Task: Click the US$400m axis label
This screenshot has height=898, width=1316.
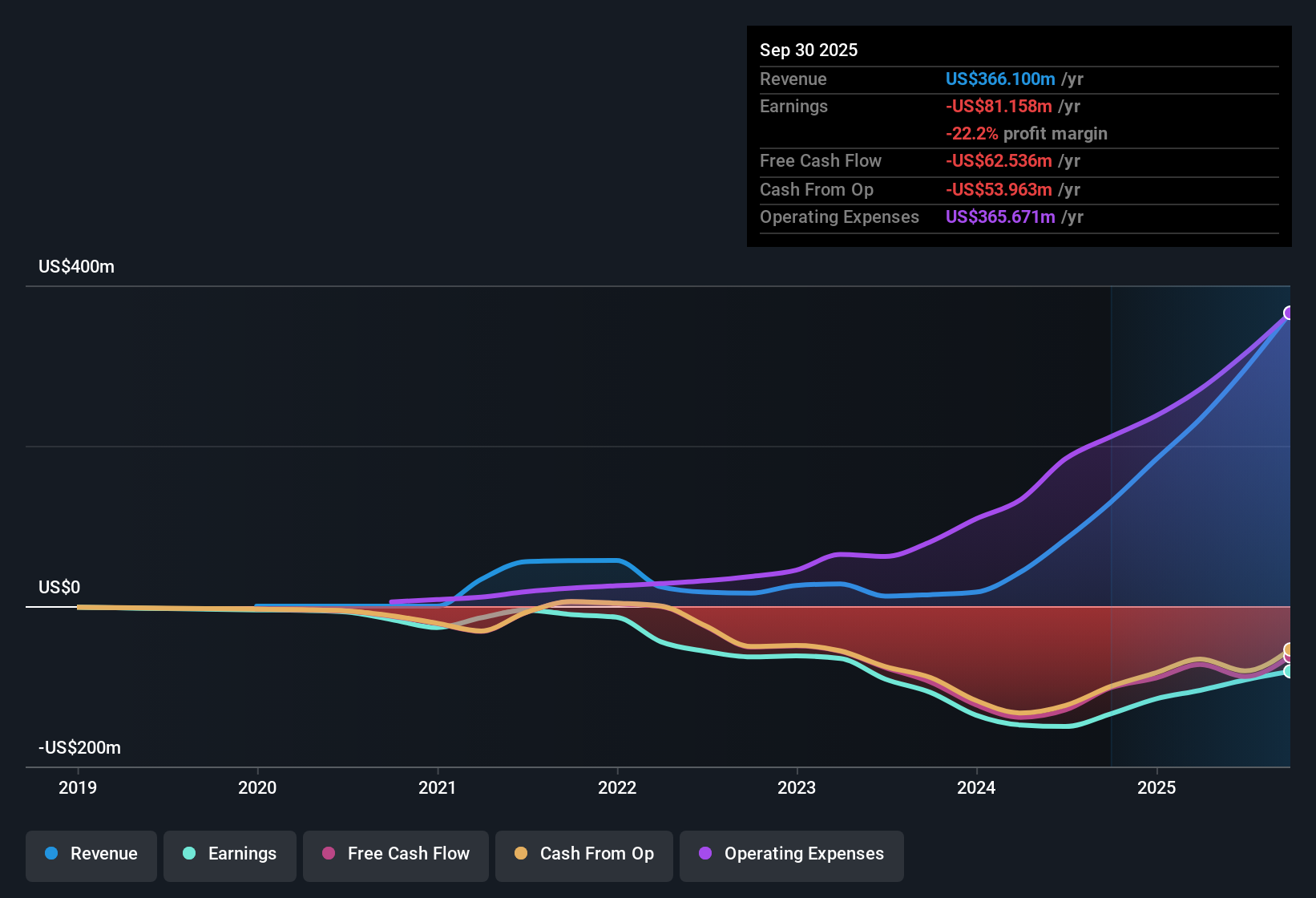Action: 76,266
